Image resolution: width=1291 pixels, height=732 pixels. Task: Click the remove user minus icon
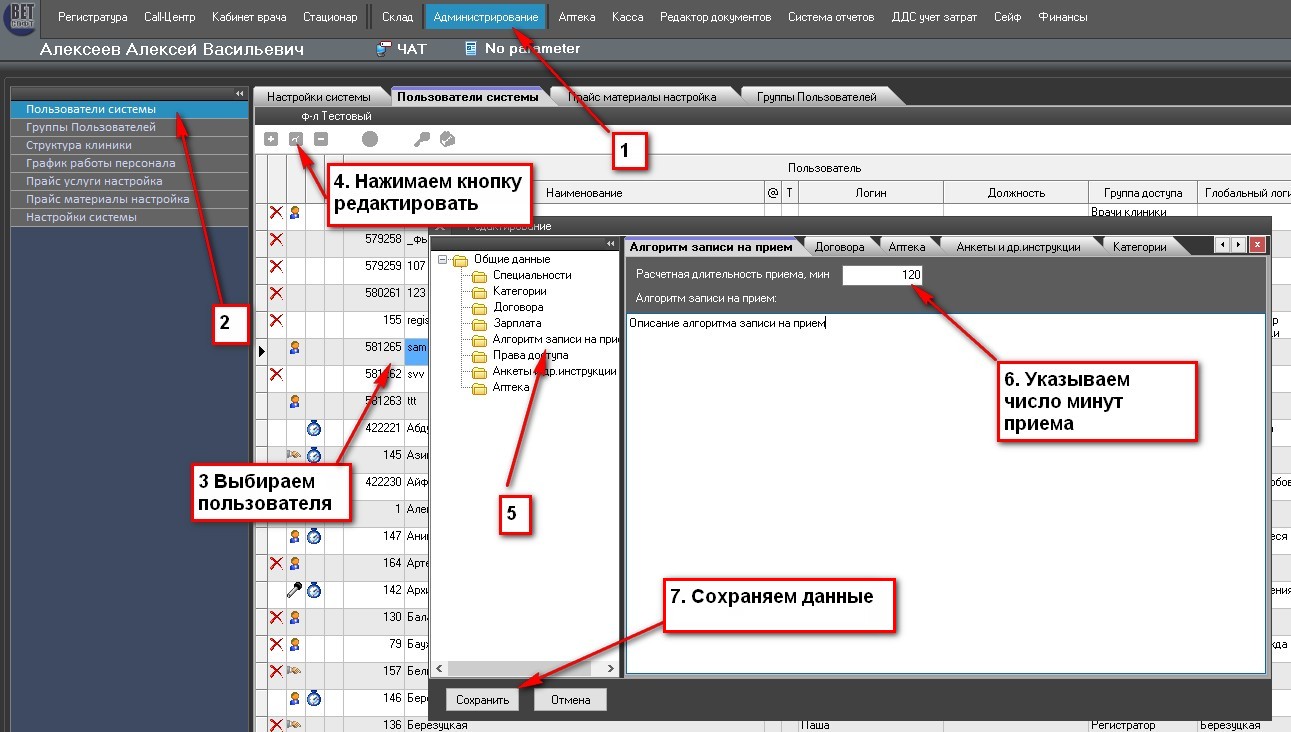click(321, 140)
